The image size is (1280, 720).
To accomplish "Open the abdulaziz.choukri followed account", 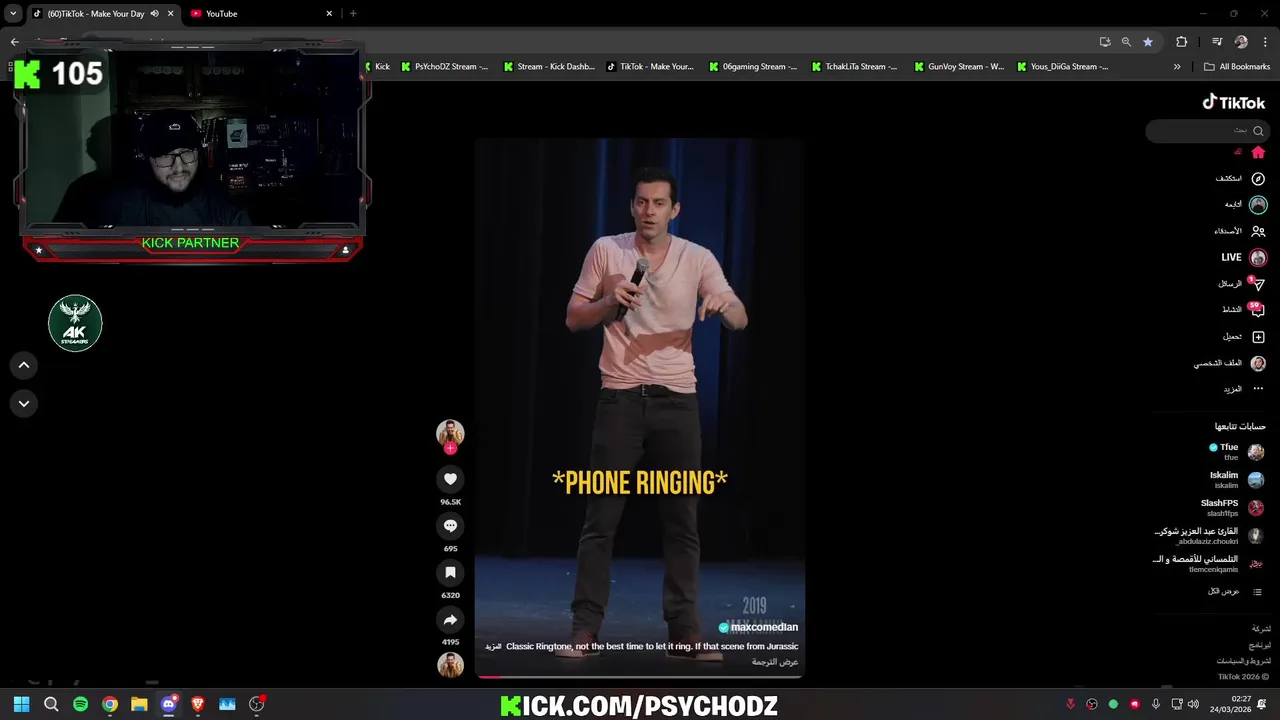I will tap(1210, 535).
